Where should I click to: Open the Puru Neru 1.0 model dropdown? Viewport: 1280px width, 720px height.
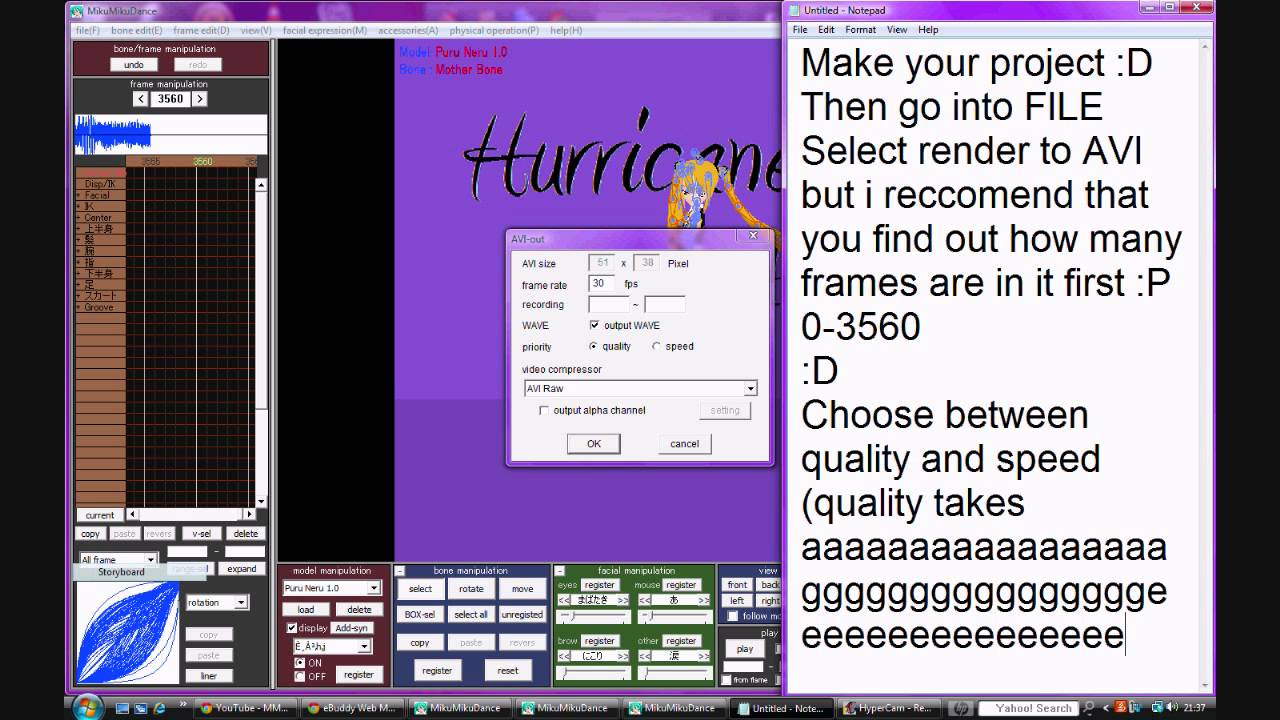[x=374, y=588]
